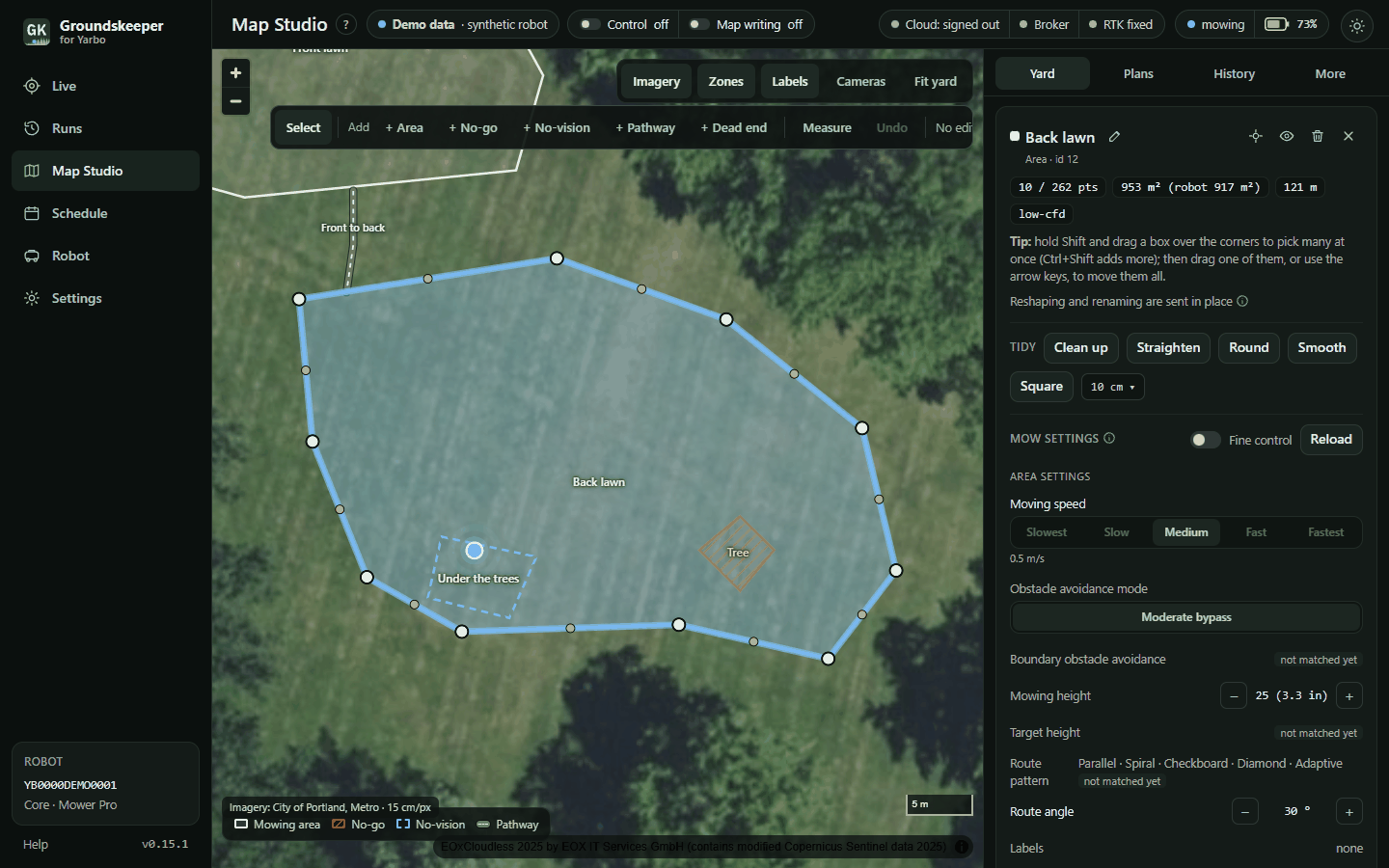Toggle Labels layer on map

pos(790,82)
